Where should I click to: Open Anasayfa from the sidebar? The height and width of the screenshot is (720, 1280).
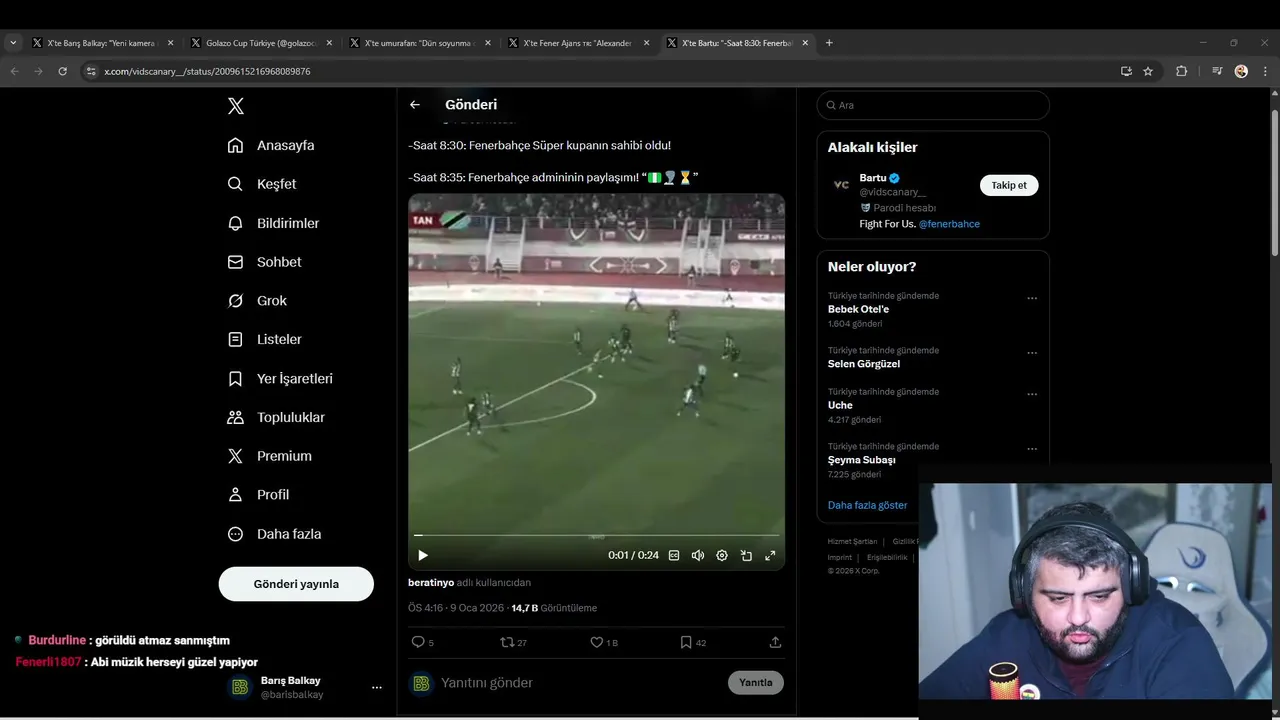click(x=271, y=145)
